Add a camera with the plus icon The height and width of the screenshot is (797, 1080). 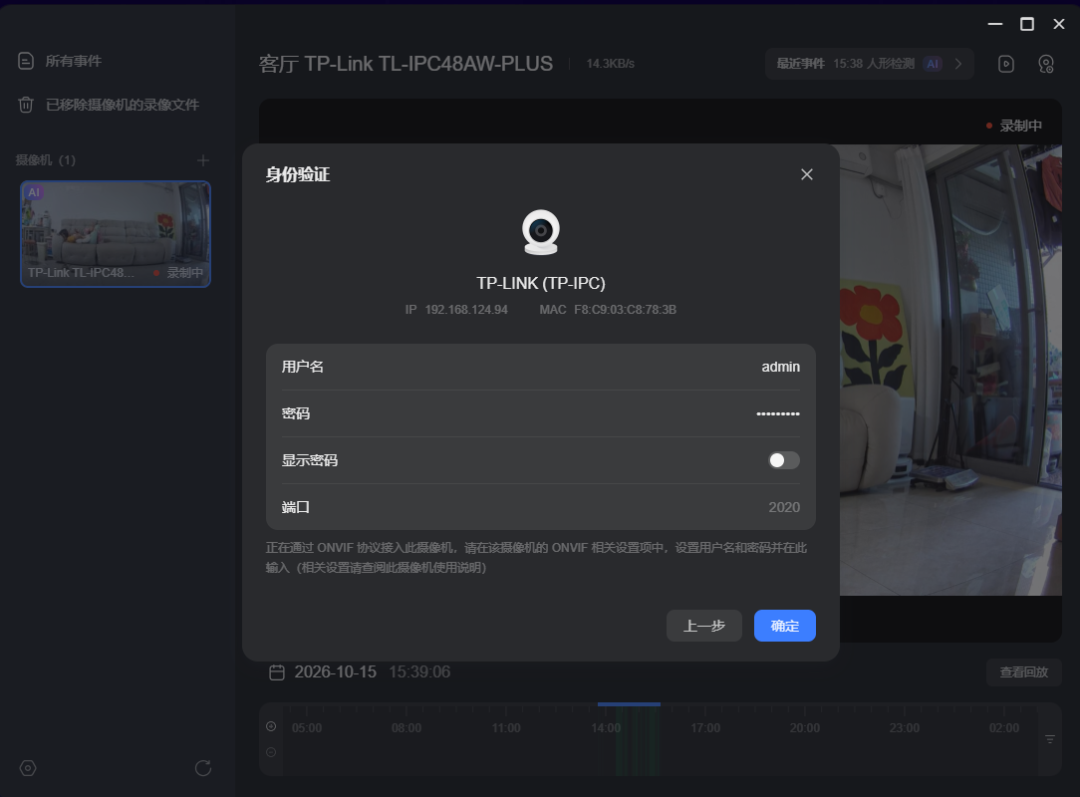click(x=202, y=161)
